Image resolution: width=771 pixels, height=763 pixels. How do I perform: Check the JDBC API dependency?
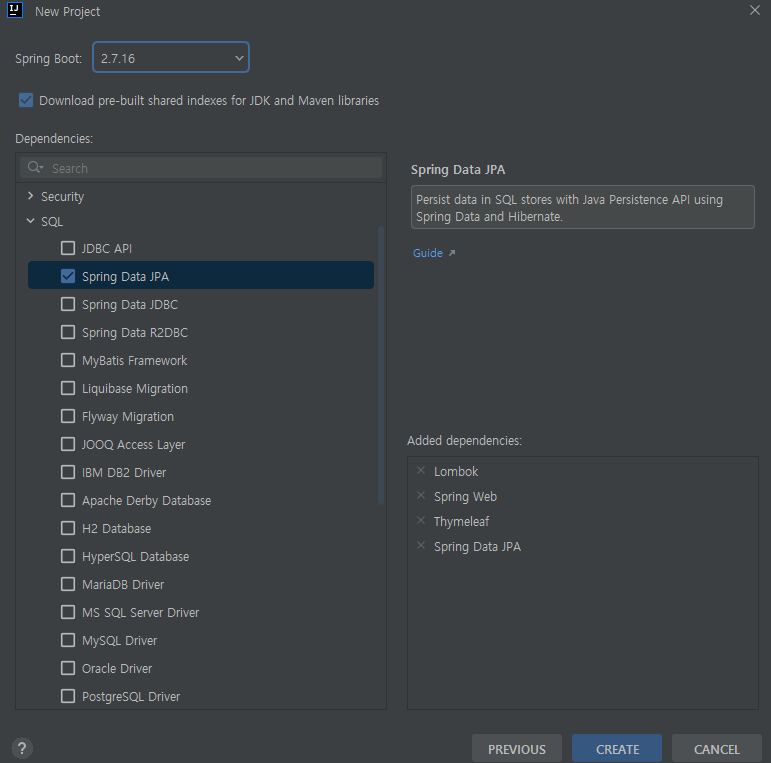tap(68, 248)
